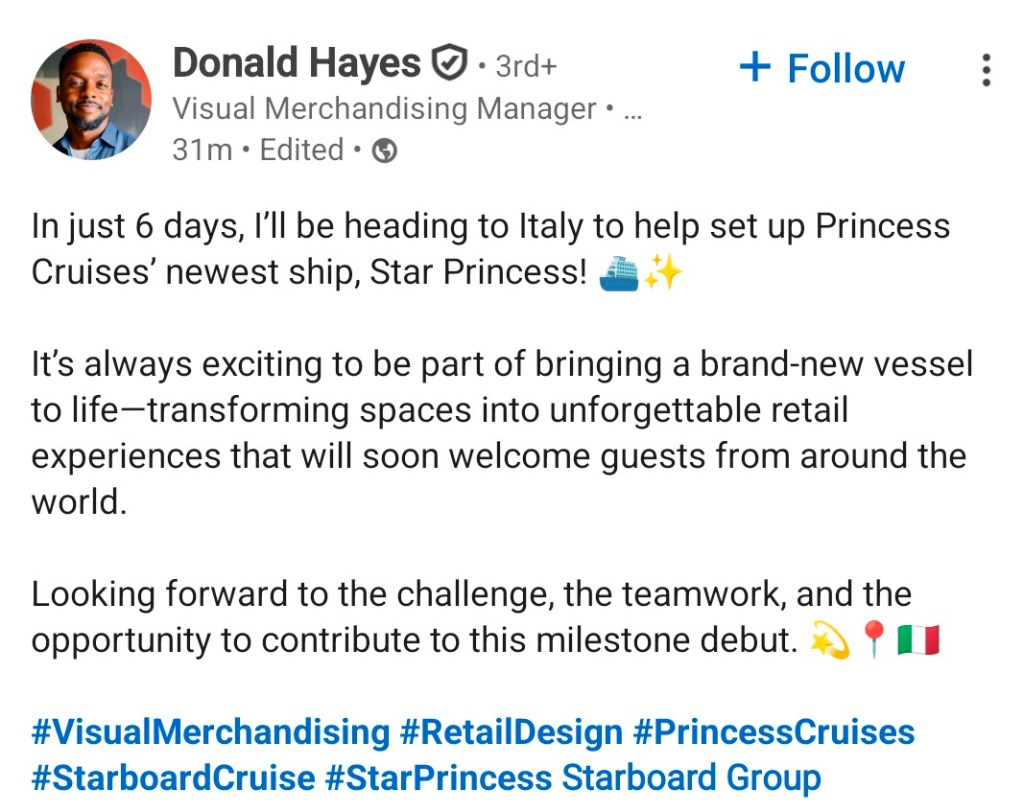This screenshot has width=1024, height=812.
Task: Visit the #StarboardCruise hashtag
Action: tap(174, 777)
